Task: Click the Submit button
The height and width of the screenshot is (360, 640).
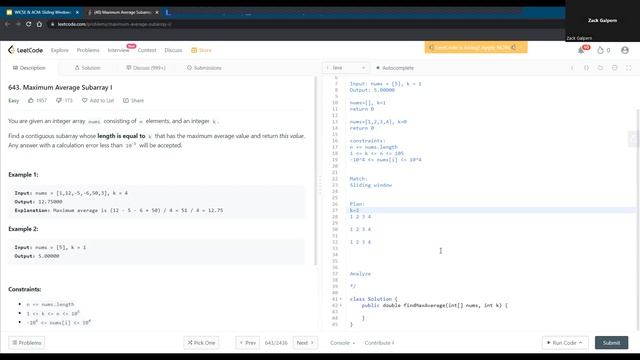Action: [x=611, y=342]
